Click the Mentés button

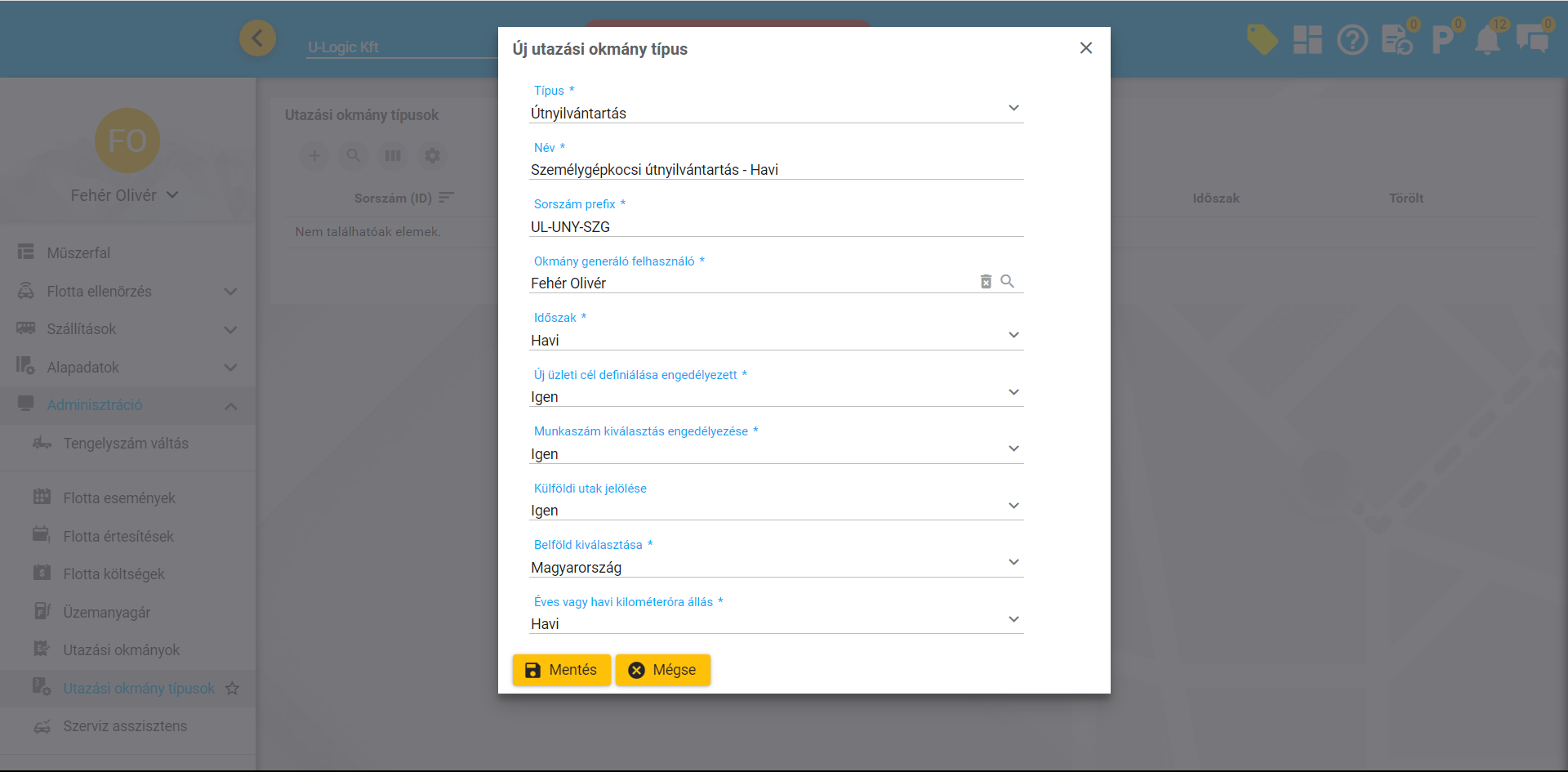click(561, 670)
